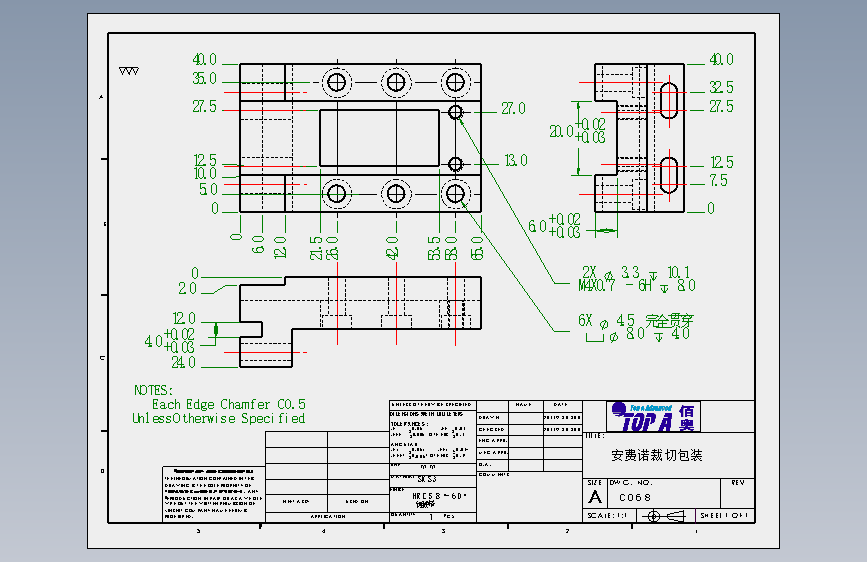Click the 7.5 dimension
The width and height of the screenshot is (867, 562).
point(718,180)
